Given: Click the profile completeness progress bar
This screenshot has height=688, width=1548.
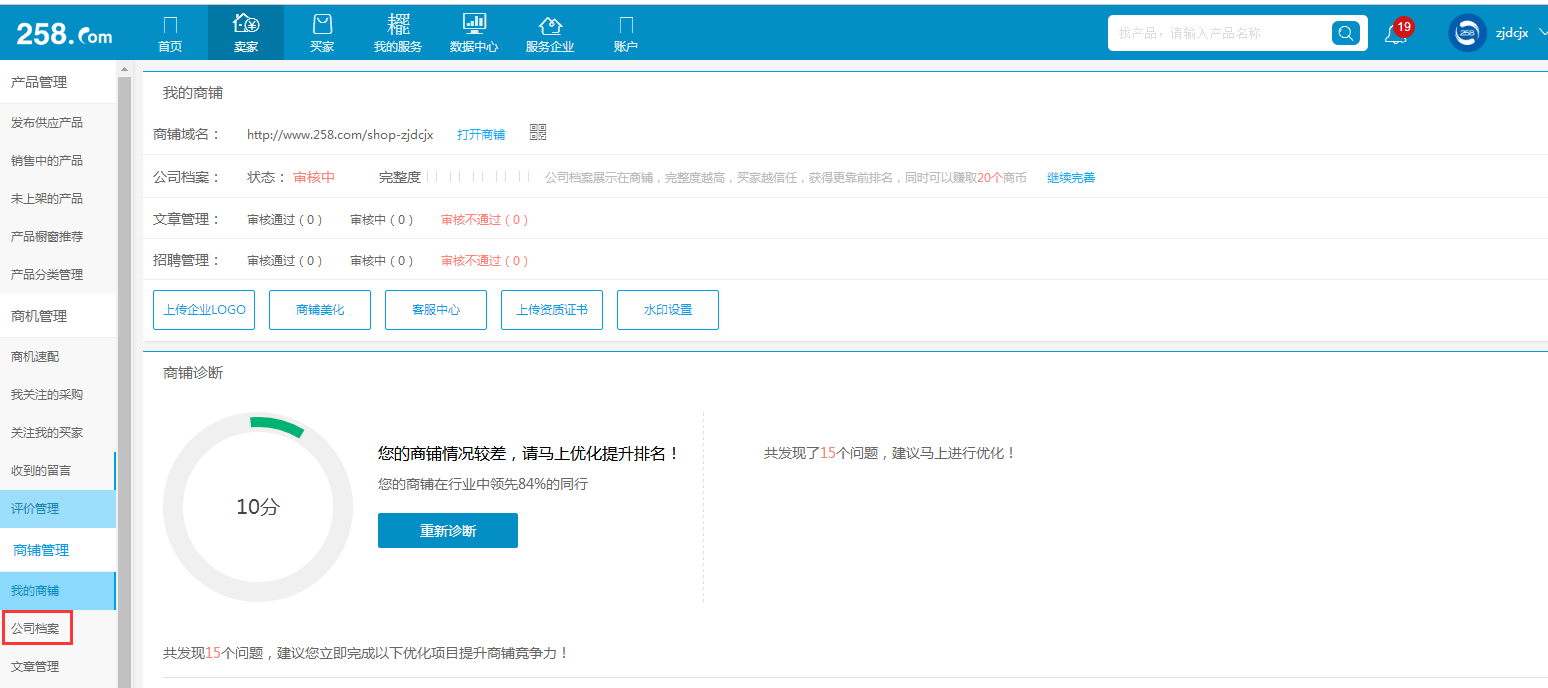Looking at the screenshot, I should [479, 177].
